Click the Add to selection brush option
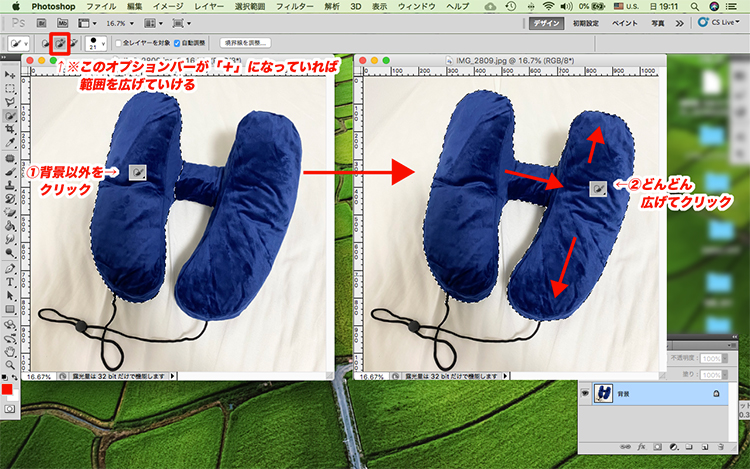The width and height of the screenshot is (750, 469). click(x=61, y=43)
